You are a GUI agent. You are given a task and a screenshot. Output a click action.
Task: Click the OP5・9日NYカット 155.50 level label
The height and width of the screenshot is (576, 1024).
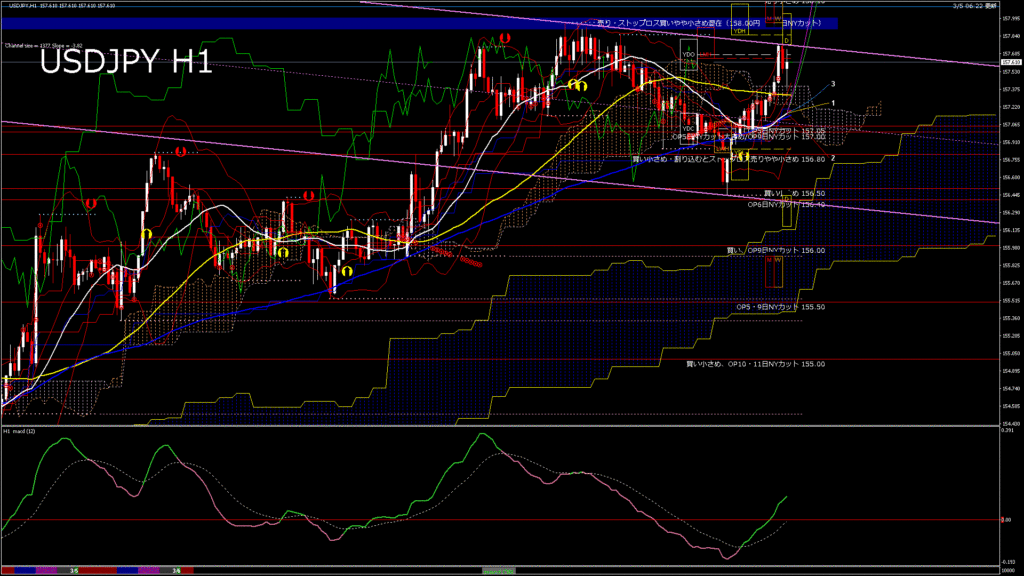[780, 307]
